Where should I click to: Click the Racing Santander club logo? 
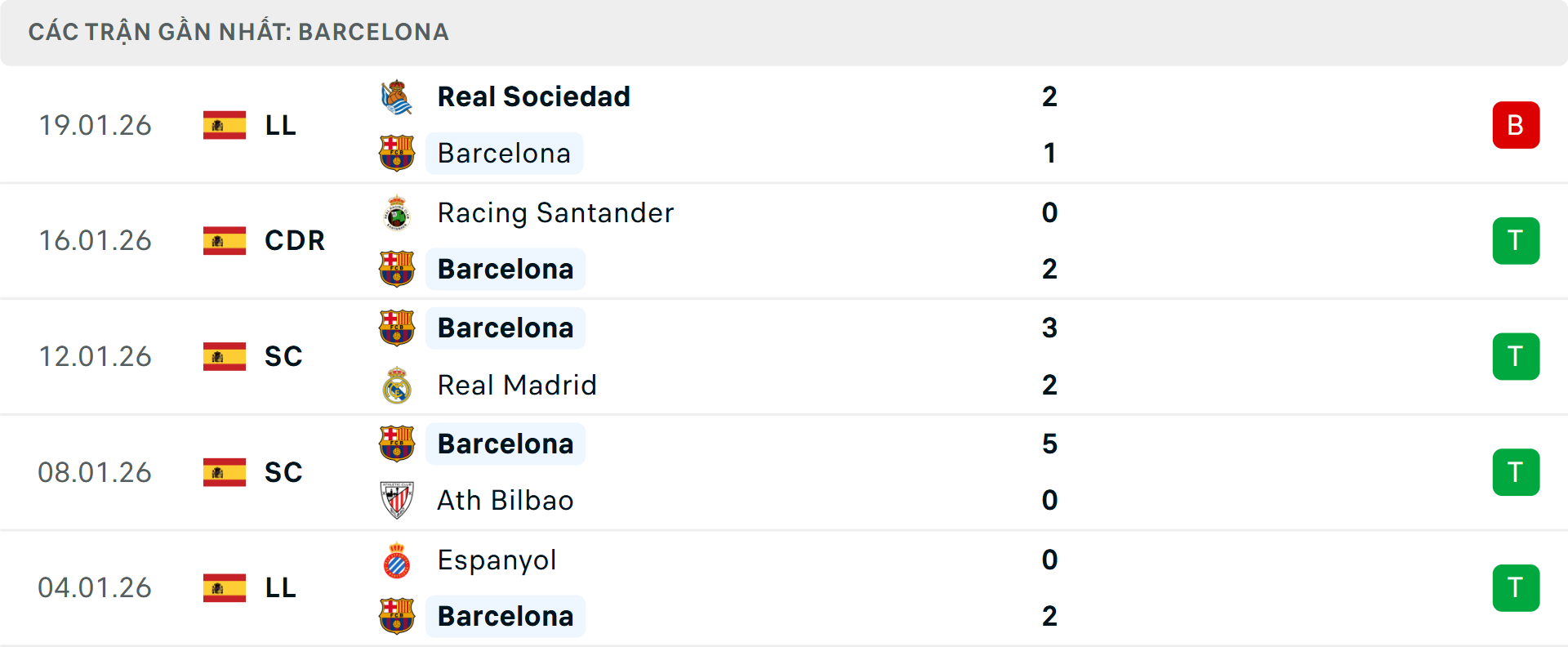[x=398, y=212]
